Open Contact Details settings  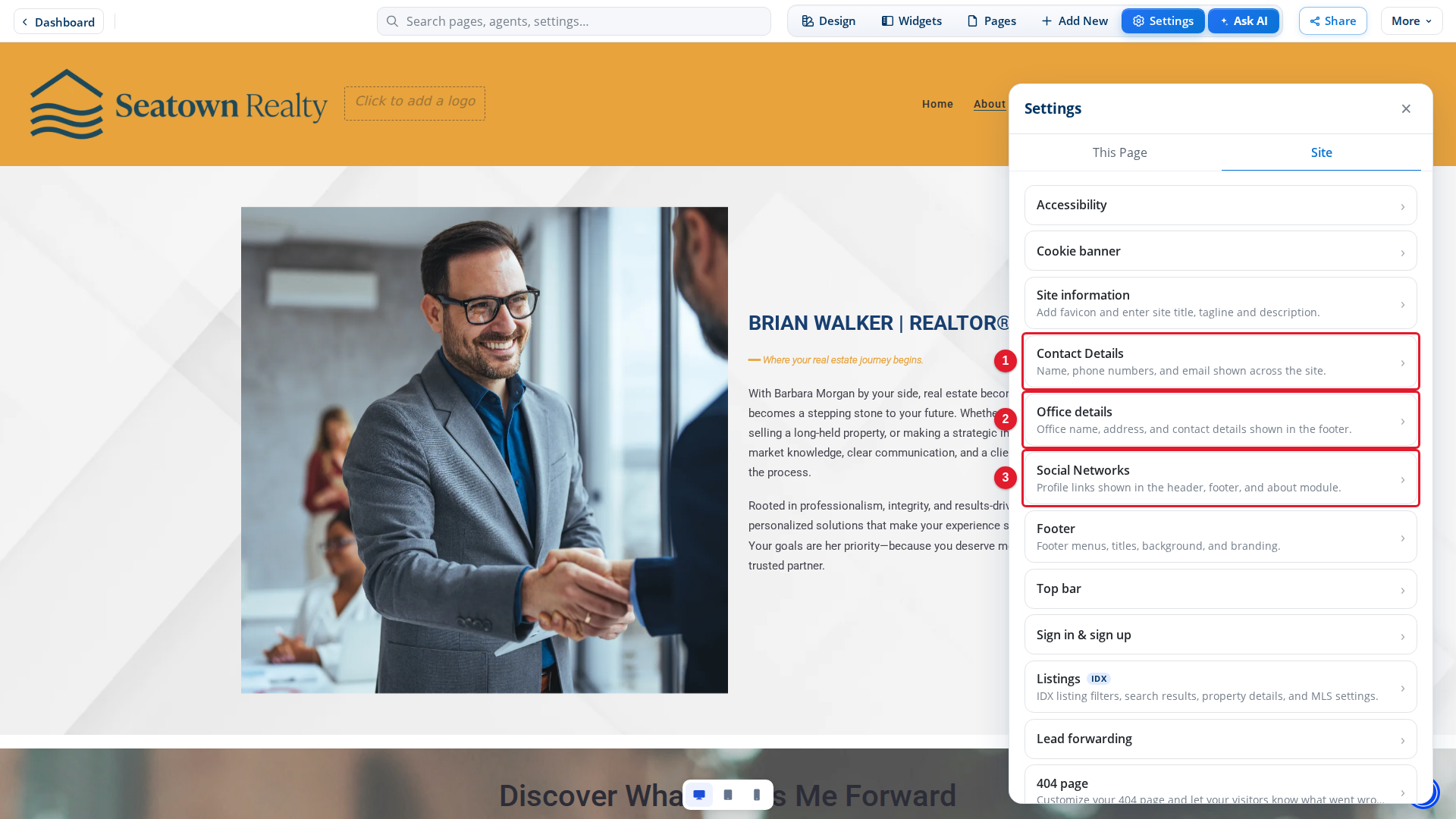[1220, 362]
